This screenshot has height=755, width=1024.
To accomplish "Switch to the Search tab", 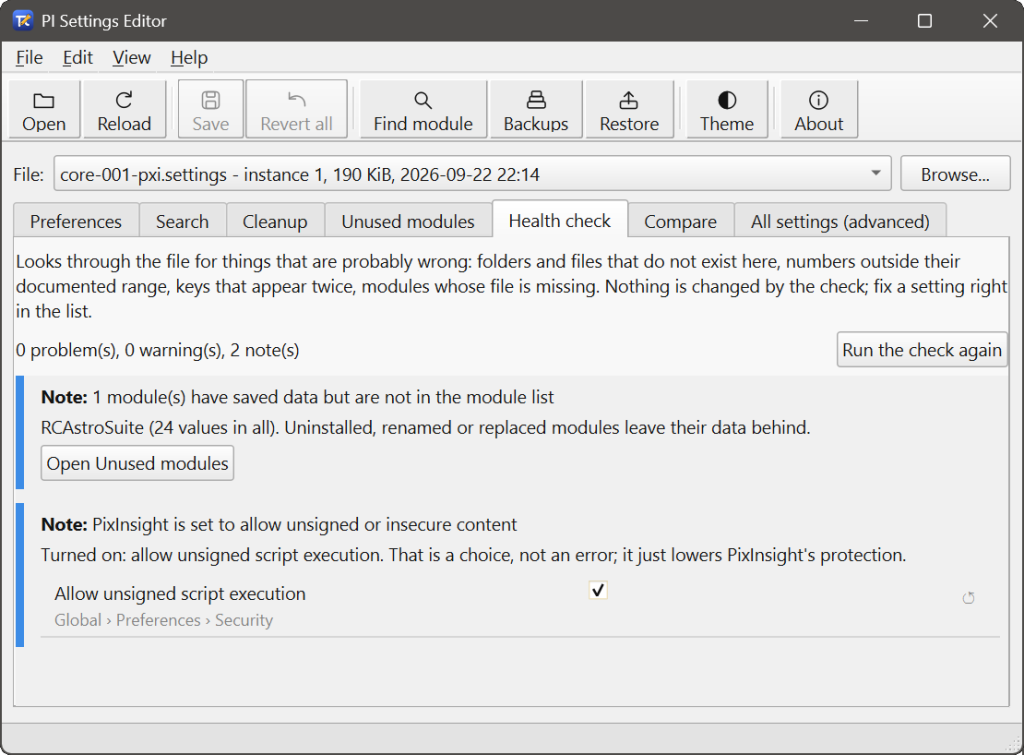I will [x=182, y=221].
